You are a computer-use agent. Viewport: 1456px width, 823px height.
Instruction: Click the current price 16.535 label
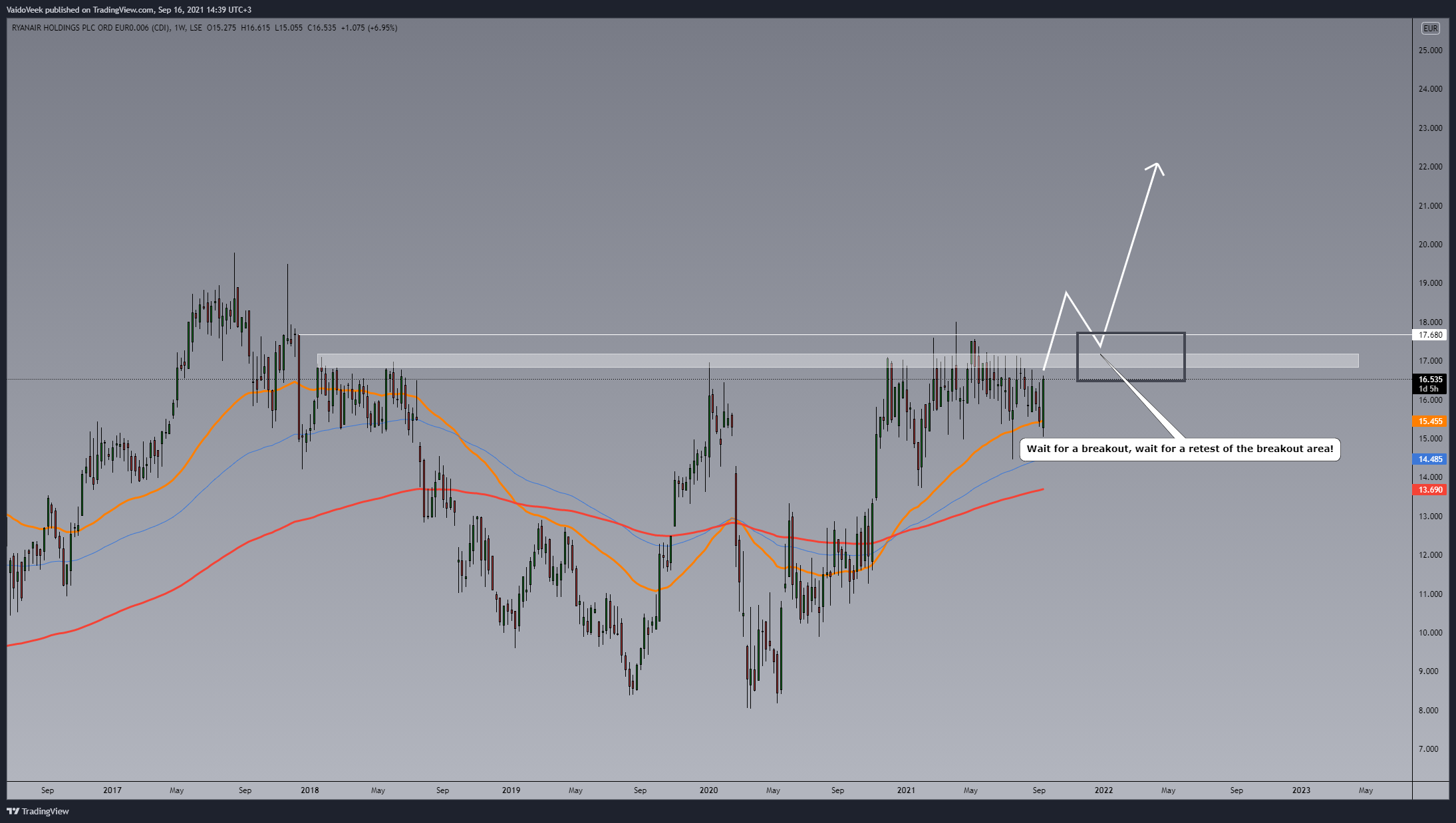coord(1430,380)
